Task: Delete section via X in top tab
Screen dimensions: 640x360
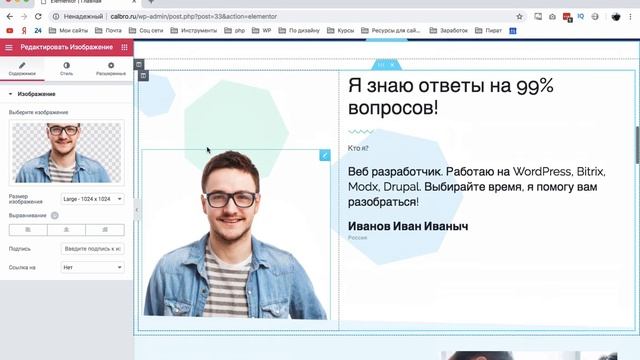Action: [392, 65]
